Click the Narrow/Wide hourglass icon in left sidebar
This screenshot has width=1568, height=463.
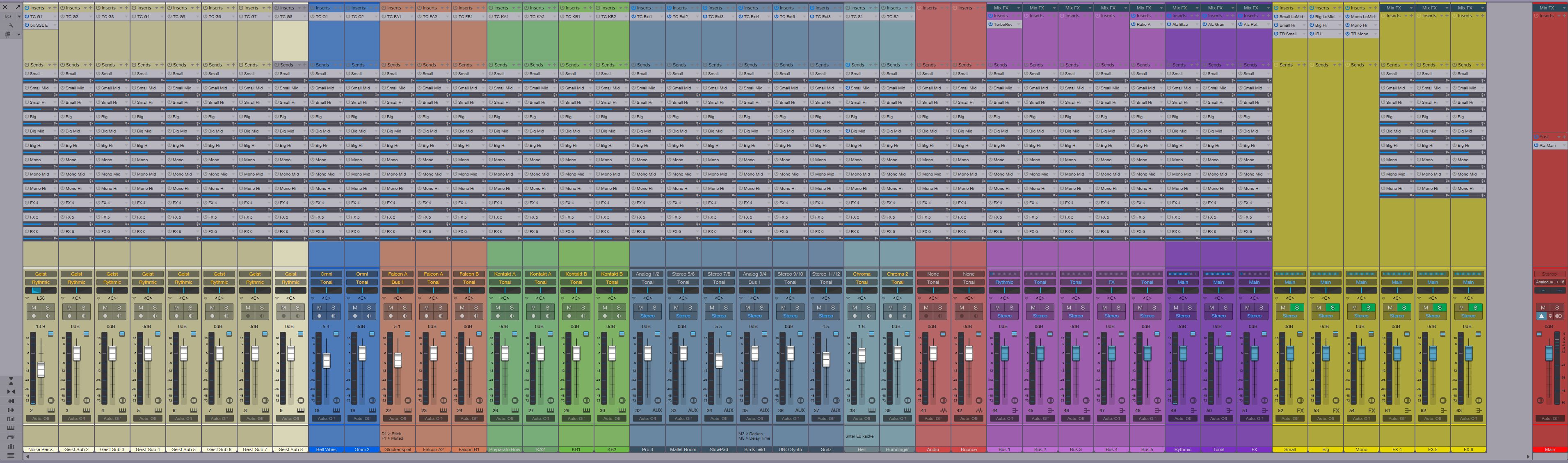click(x=11, y=381)
